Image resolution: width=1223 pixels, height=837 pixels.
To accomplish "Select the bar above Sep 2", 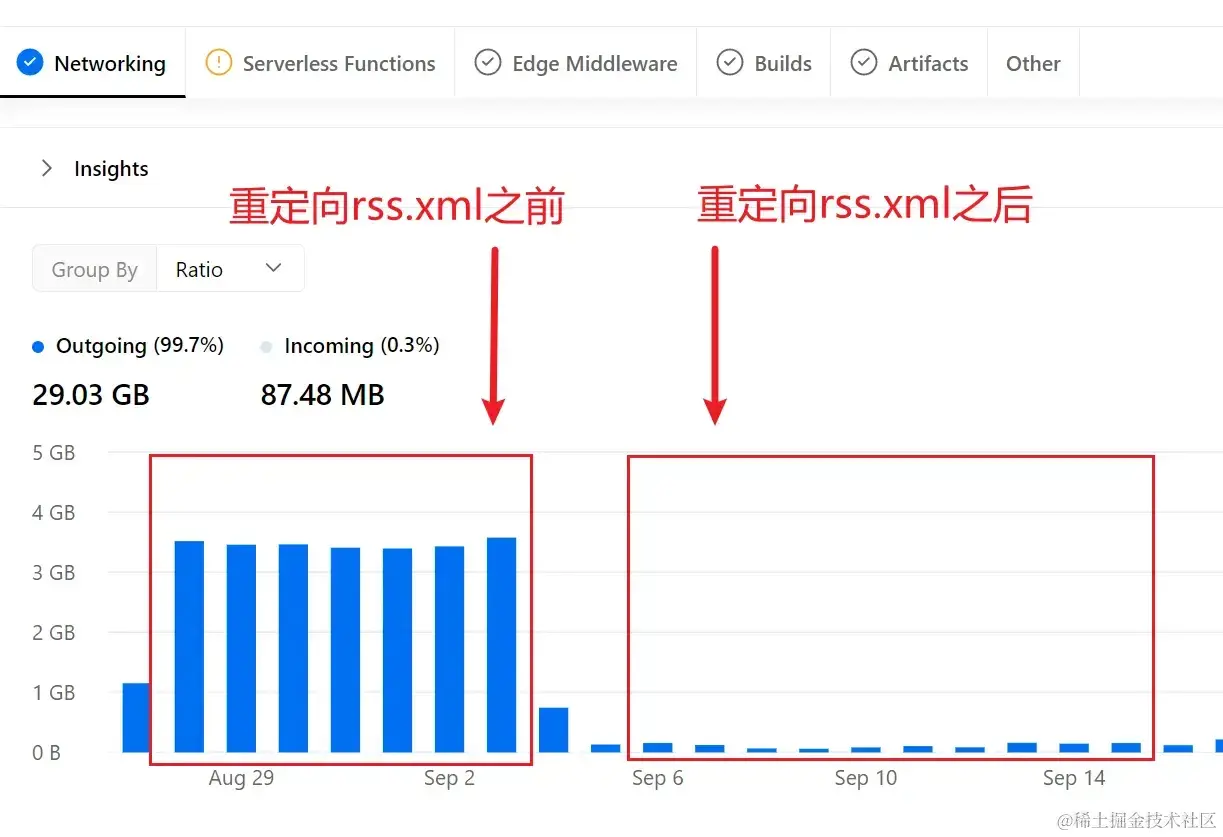I will point(449,649).
